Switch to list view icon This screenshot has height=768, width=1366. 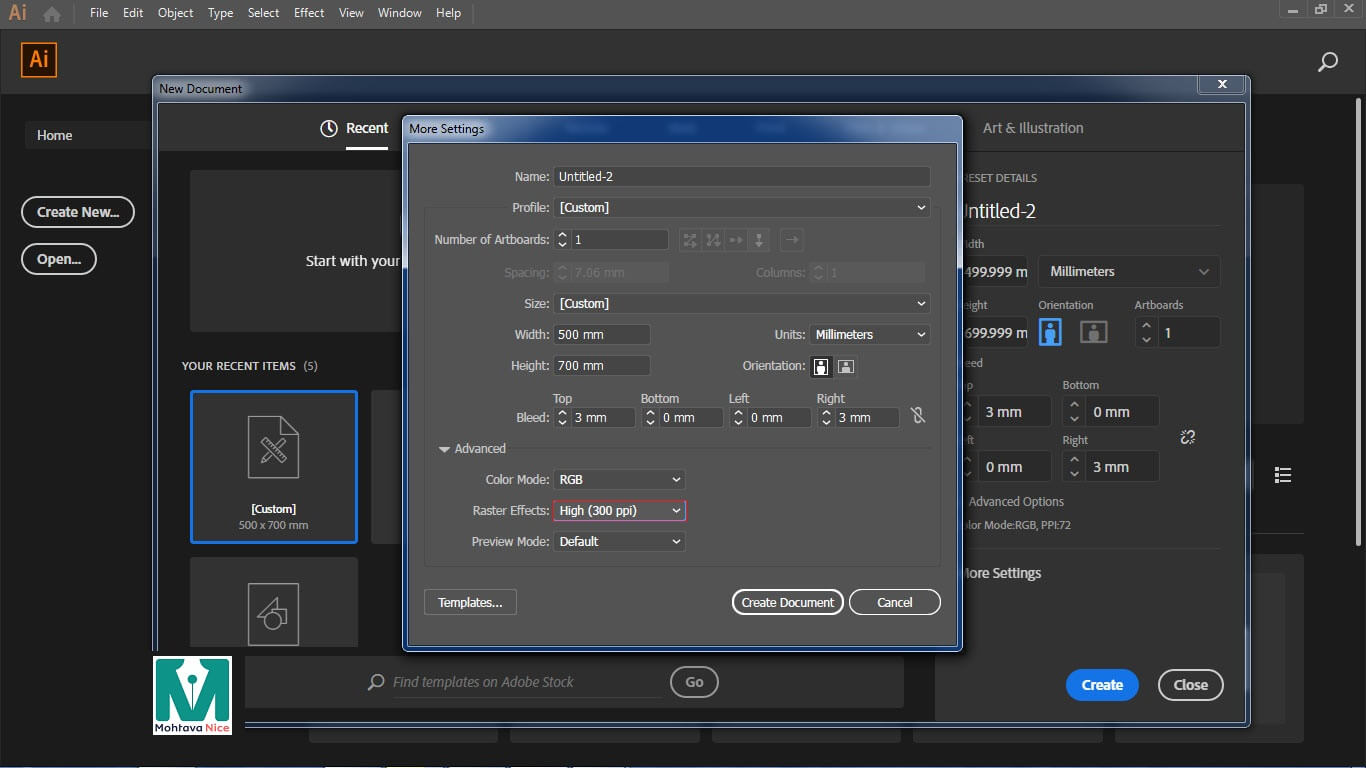click(1283, 475)
